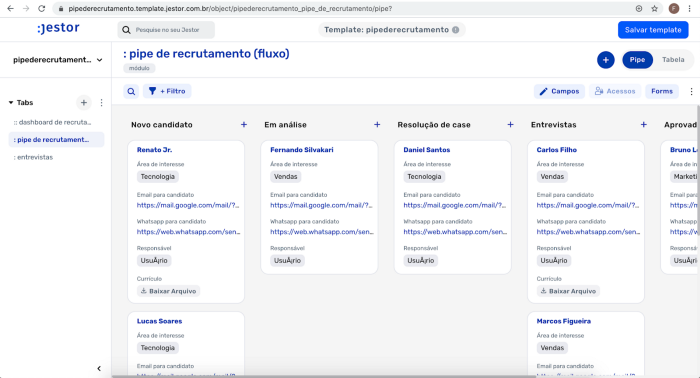Image resolution: width=700 pixels, height=378 pixels.
Task: Switch to Pipe view
Action: pyautogui.click(x=637, y=60)
